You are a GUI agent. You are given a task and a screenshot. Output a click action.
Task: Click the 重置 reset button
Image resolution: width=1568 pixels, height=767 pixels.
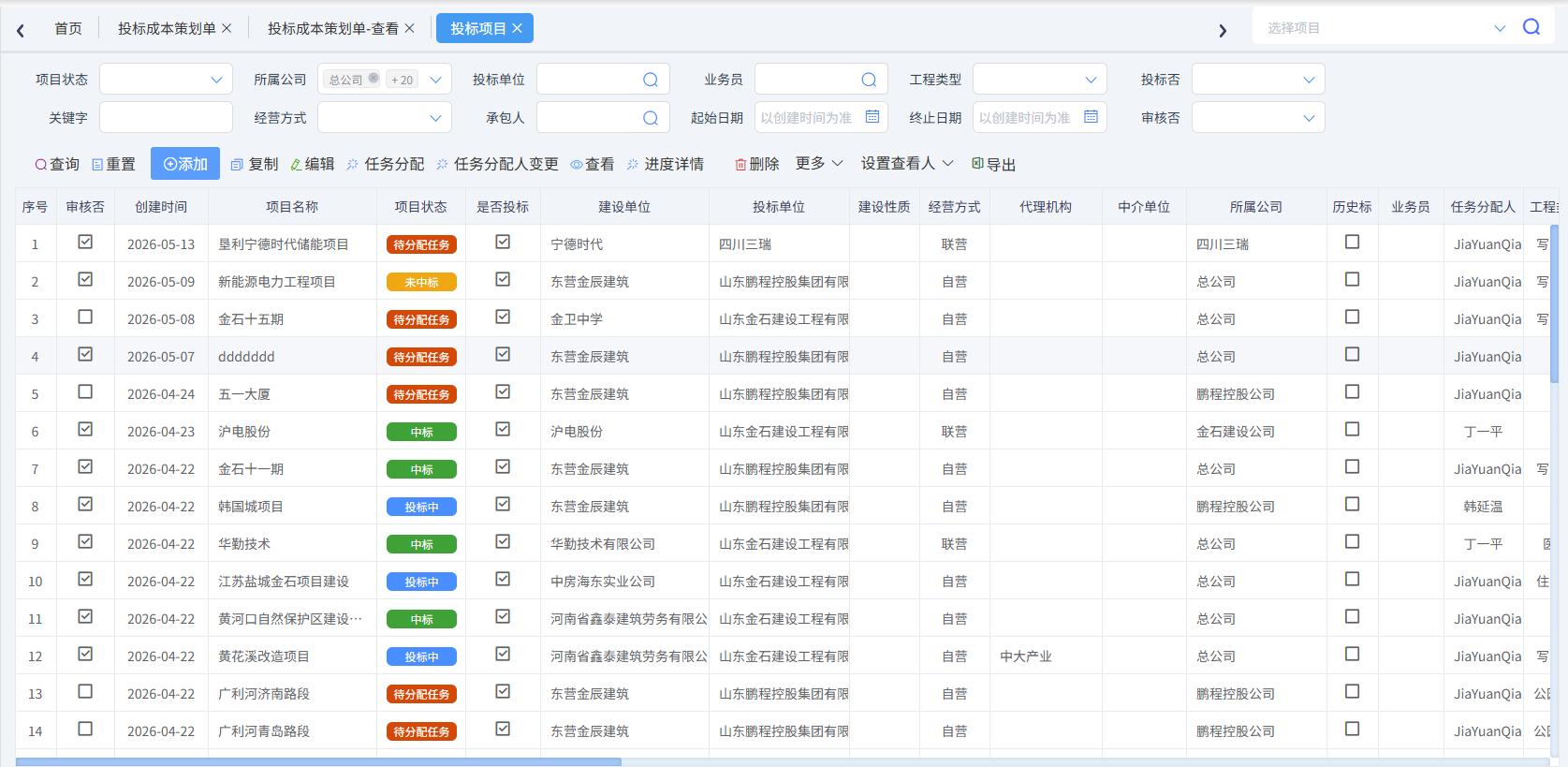pyautogui.click(x=113, y=164)
